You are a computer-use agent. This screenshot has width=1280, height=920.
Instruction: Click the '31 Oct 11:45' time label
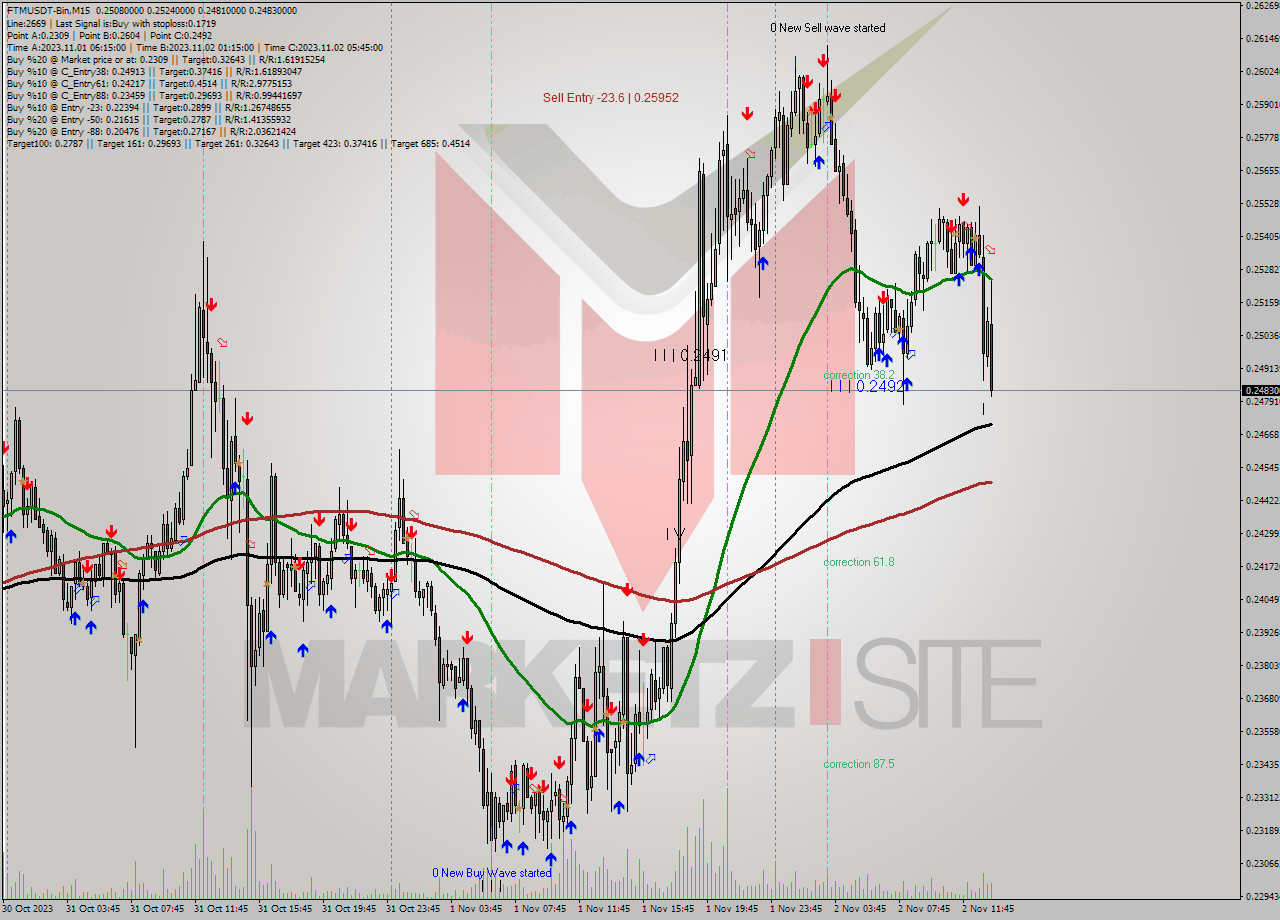coord(220,909)
